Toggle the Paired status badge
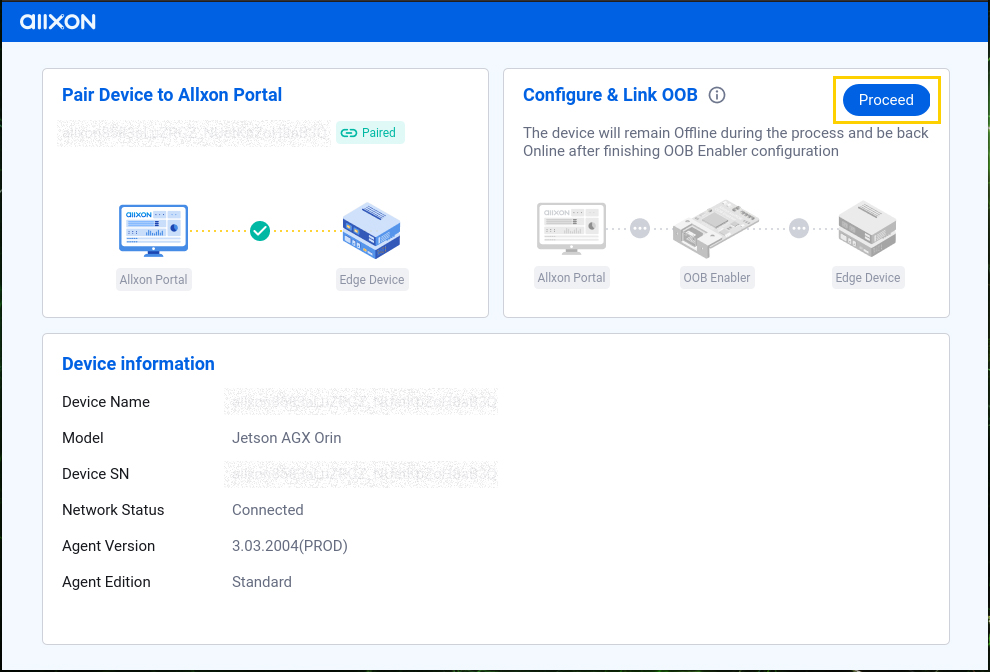This screenshot has height=672, width=990. (x=370, y=132)
